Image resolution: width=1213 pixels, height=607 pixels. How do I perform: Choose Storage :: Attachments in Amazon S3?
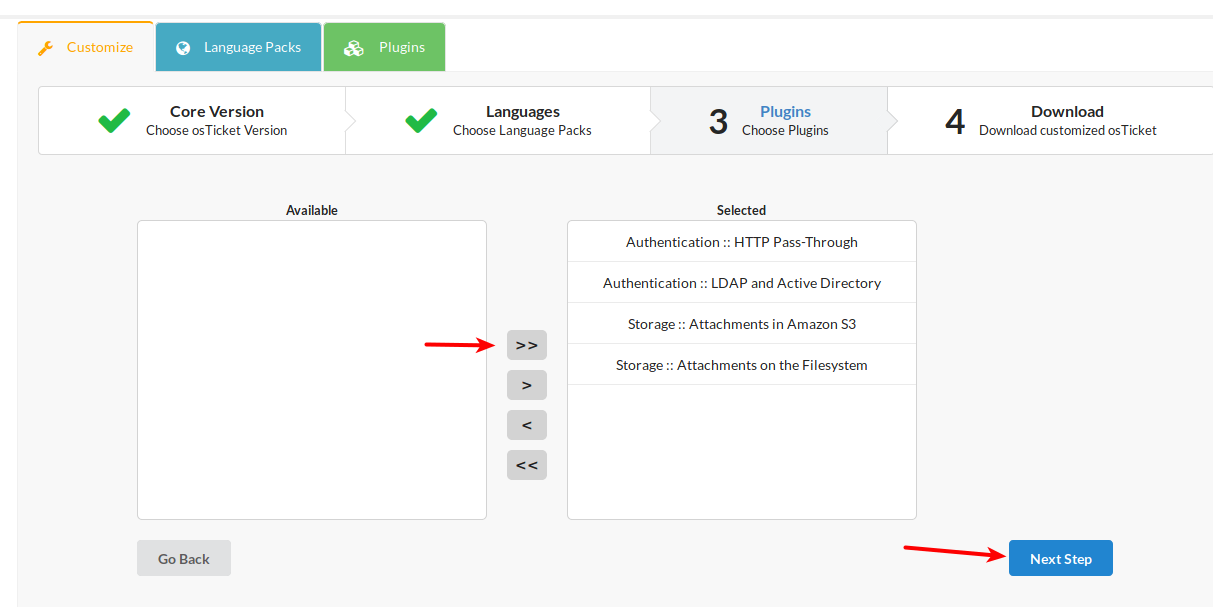point(741,324)
